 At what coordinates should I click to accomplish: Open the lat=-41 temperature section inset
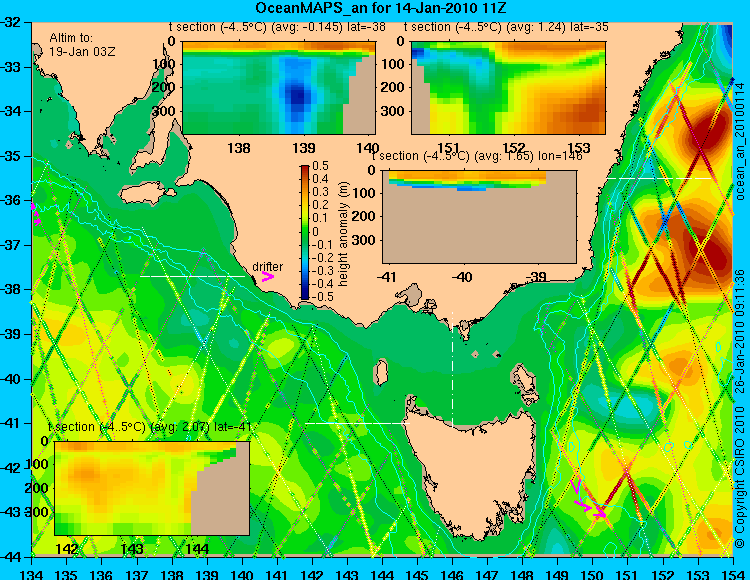coord(152,488)
